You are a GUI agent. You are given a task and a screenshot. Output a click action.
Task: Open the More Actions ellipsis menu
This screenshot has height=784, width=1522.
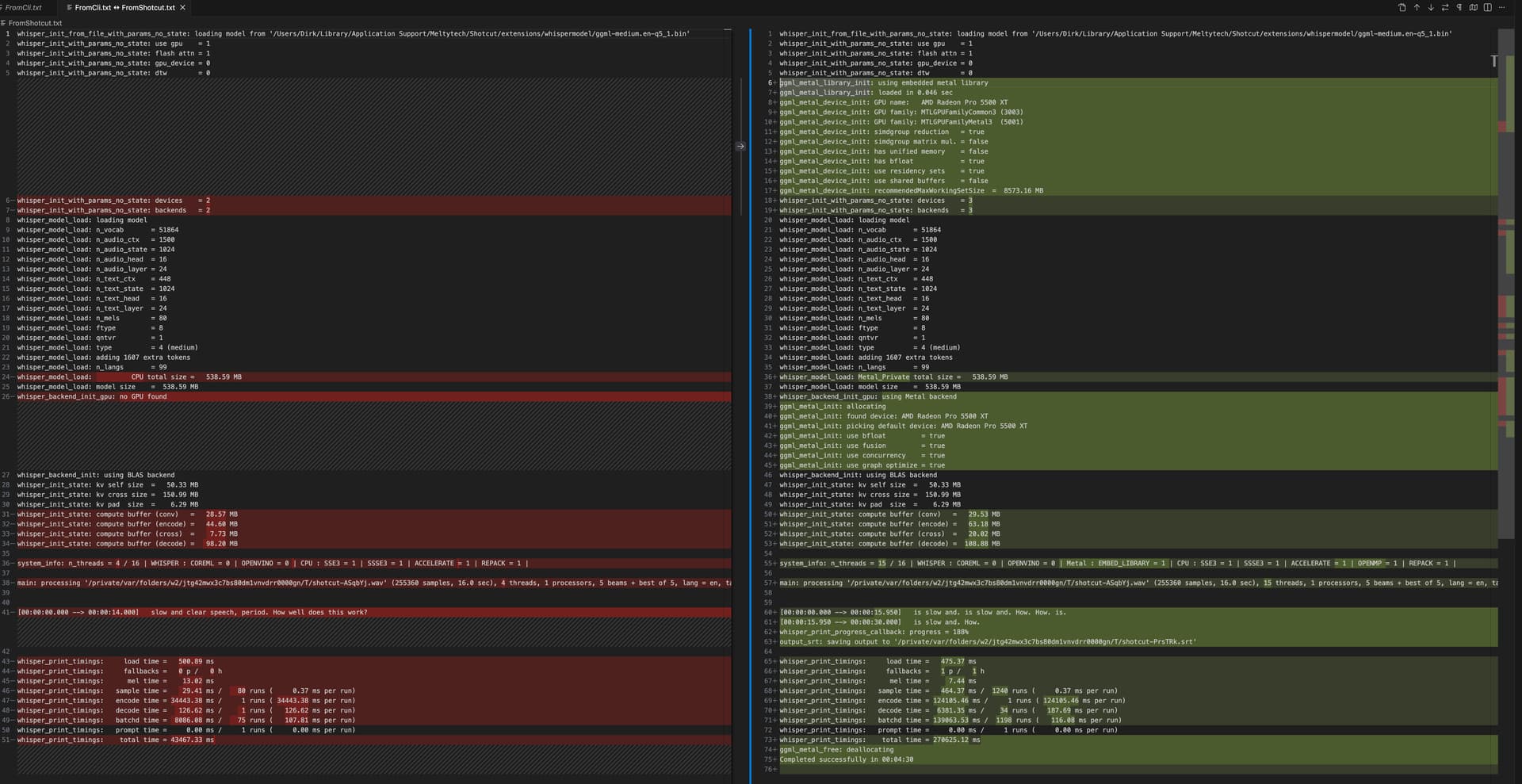pos(1502,7)
